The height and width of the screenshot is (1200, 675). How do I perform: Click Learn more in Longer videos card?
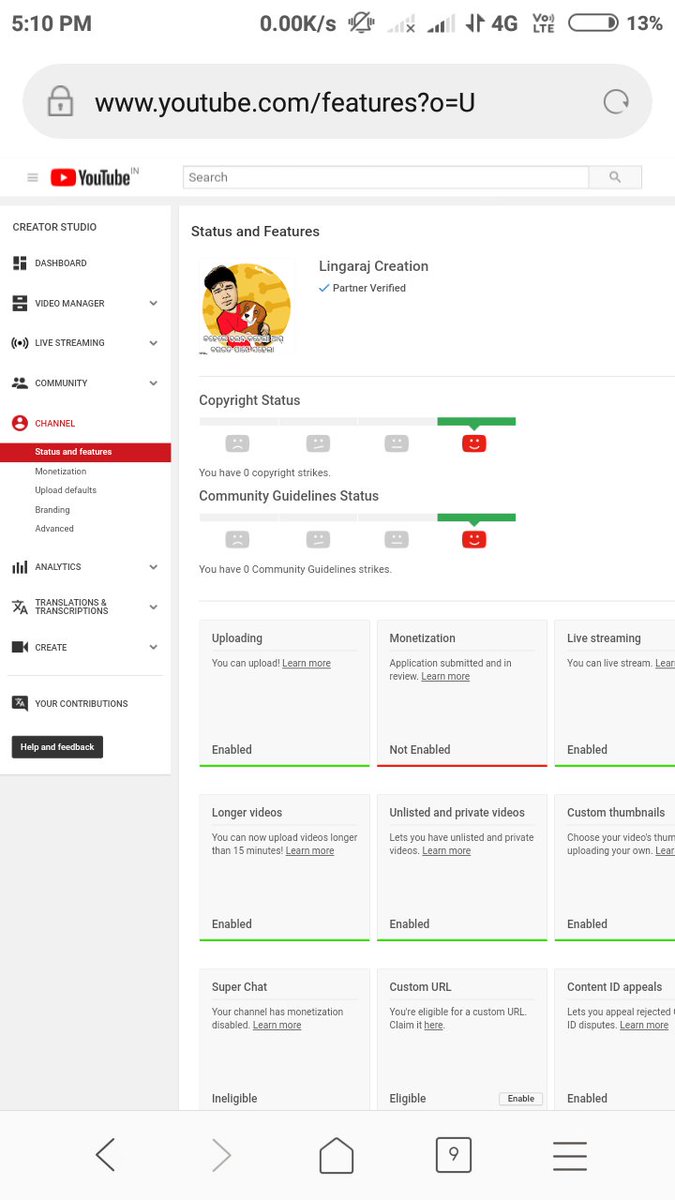click(x=310, y=851)
